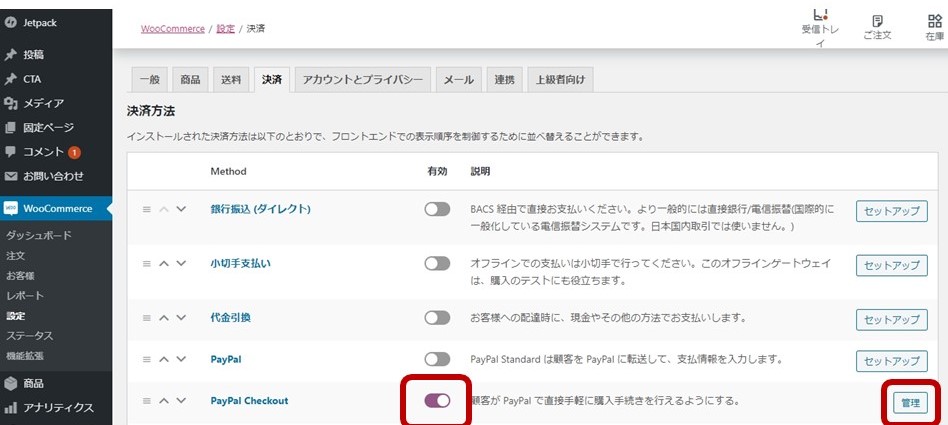Click セットアップ button for 小切手支払い

[892, 265]
